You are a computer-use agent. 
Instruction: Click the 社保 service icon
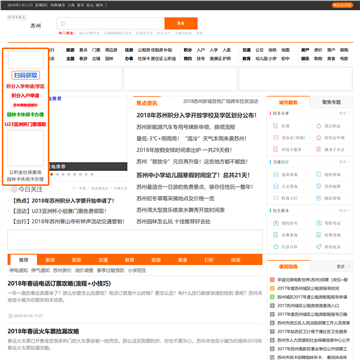point(275,126)
